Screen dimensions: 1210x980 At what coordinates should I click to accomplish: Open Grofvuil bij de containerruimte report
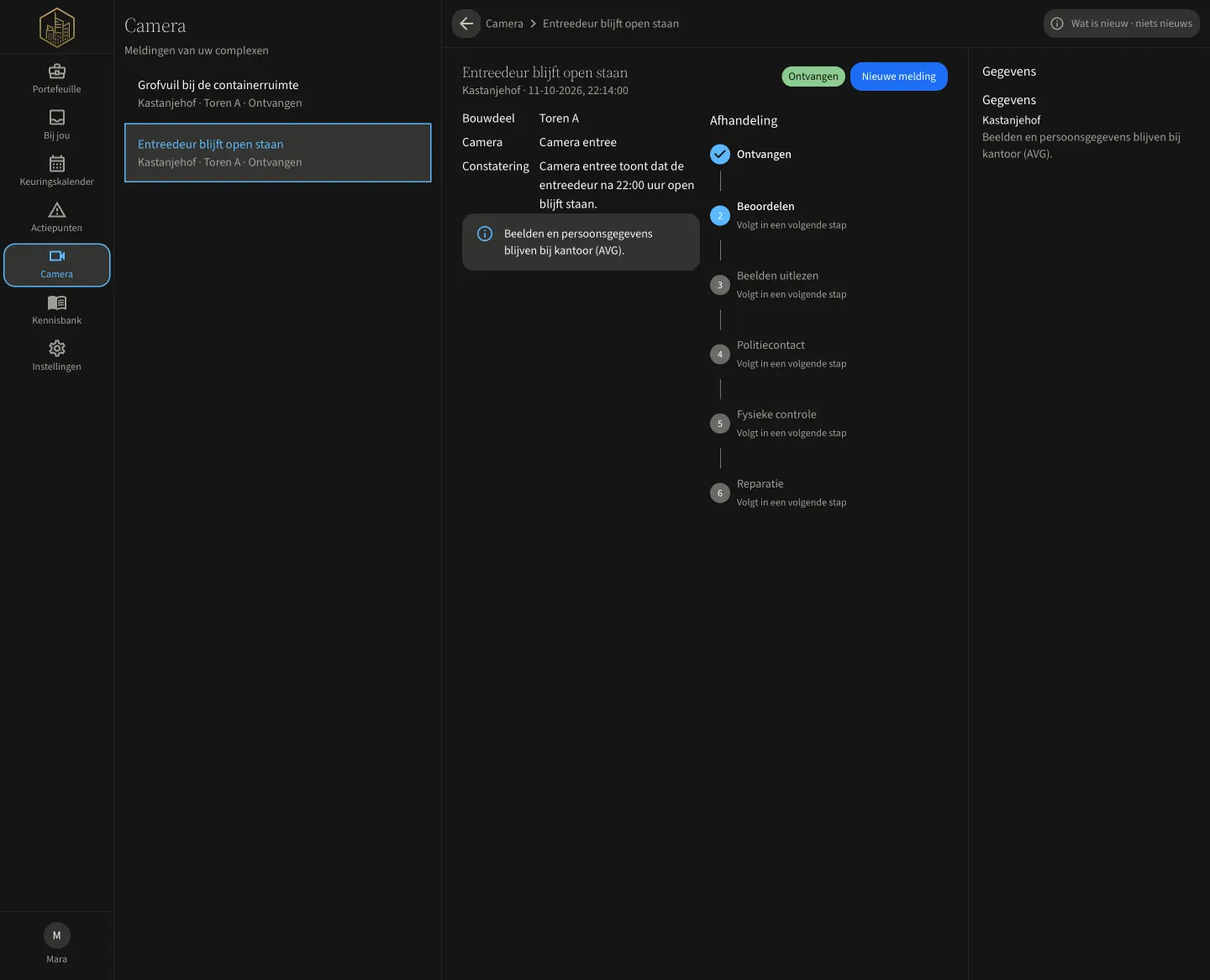[278, 93]
